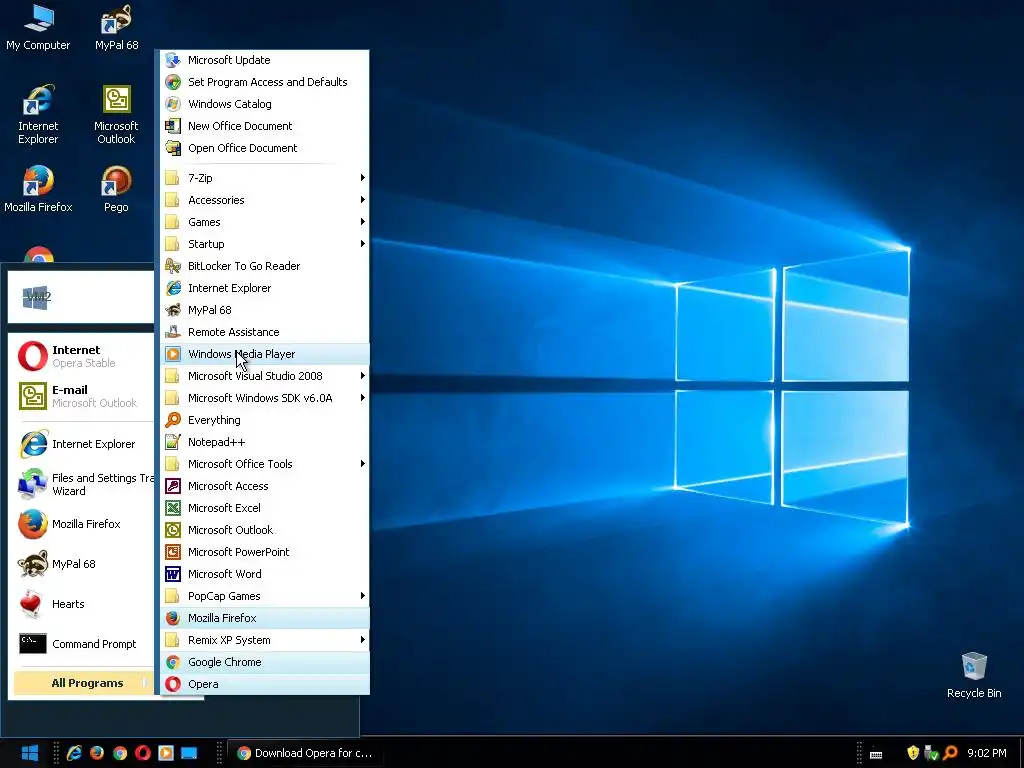Click Safely Remove Hardware tray icon
1024x768 pixels.
pyautogui.click(x=931, y=753)
